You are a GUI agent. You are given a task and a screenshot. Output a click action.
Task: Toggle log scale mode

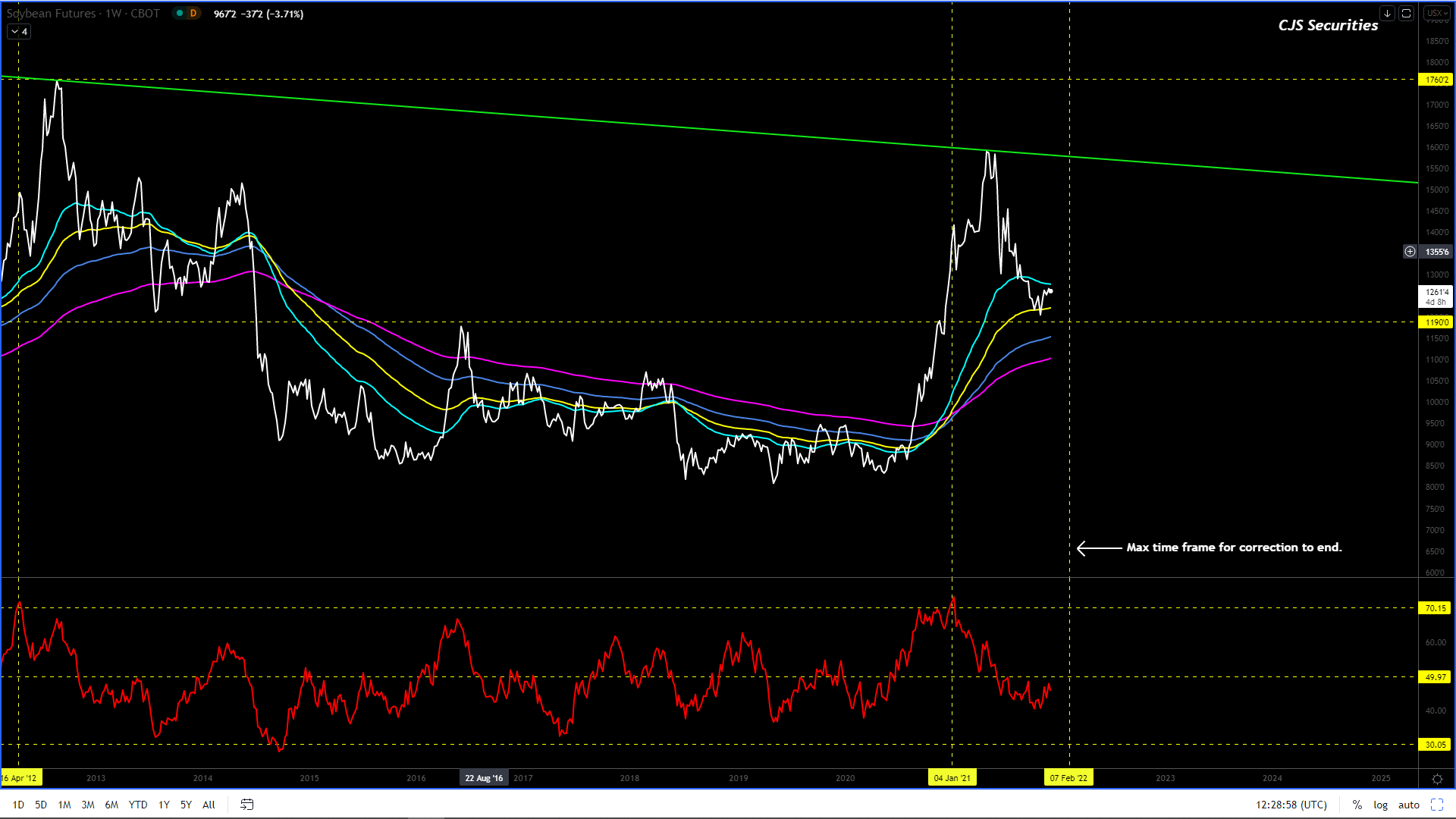pos(1380,805)
